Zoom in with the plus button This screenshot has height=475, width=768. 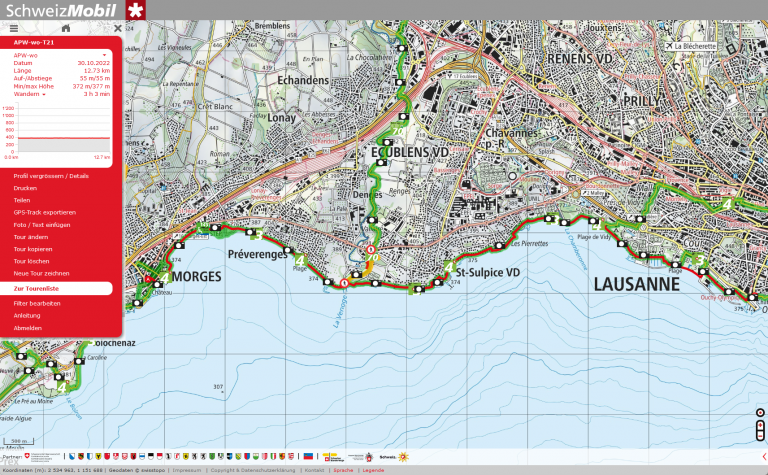pyautogui.click(x=760, y=425)
